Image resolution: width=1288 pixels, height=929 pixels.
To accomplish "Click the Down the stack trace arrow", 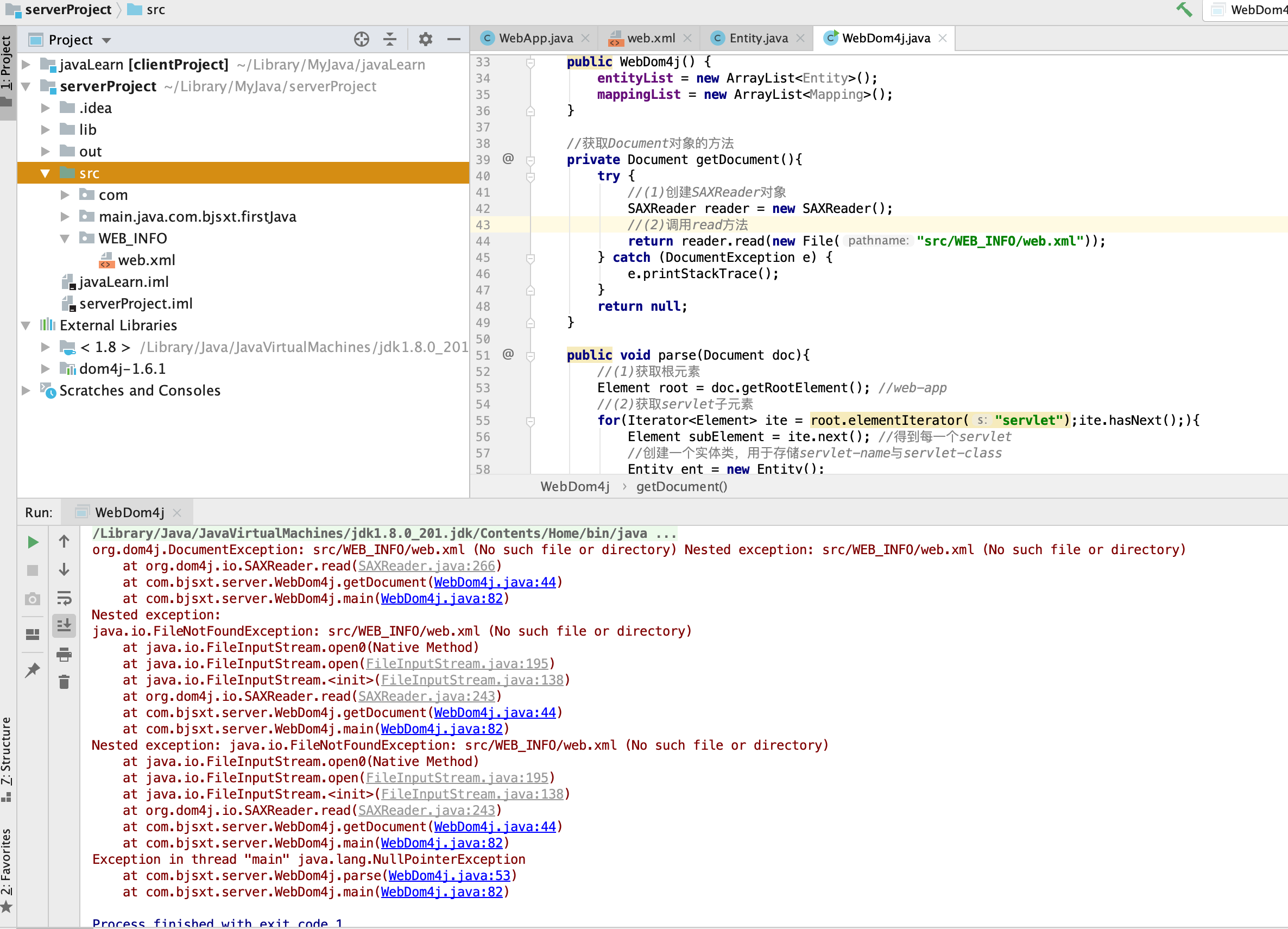I will (x=64, y=569).
